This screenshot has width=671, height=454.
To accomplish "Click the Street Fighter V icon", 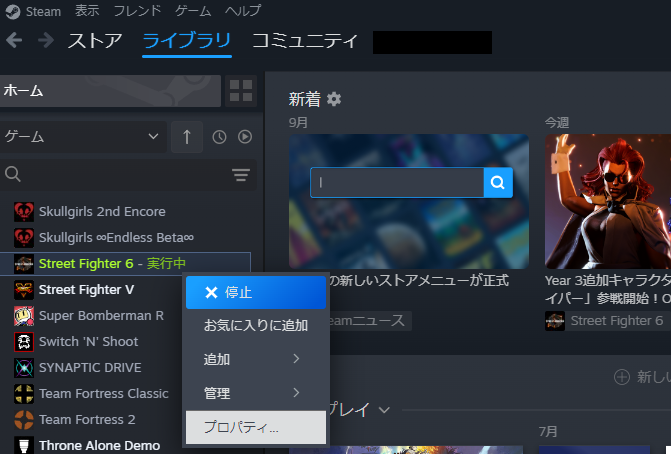I will 24,290.
